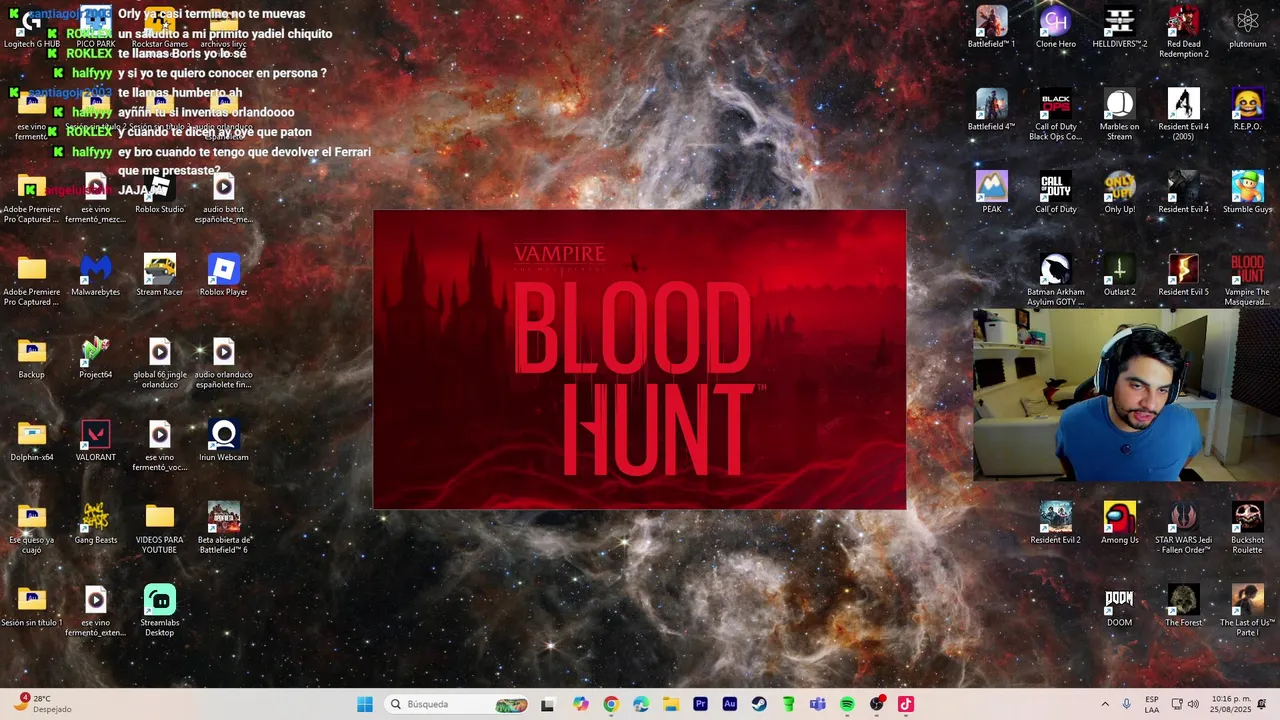This screenshot has width=1280, height=720.
Task: Open the Clone Hero shortcut
Action: point(1055,27)
